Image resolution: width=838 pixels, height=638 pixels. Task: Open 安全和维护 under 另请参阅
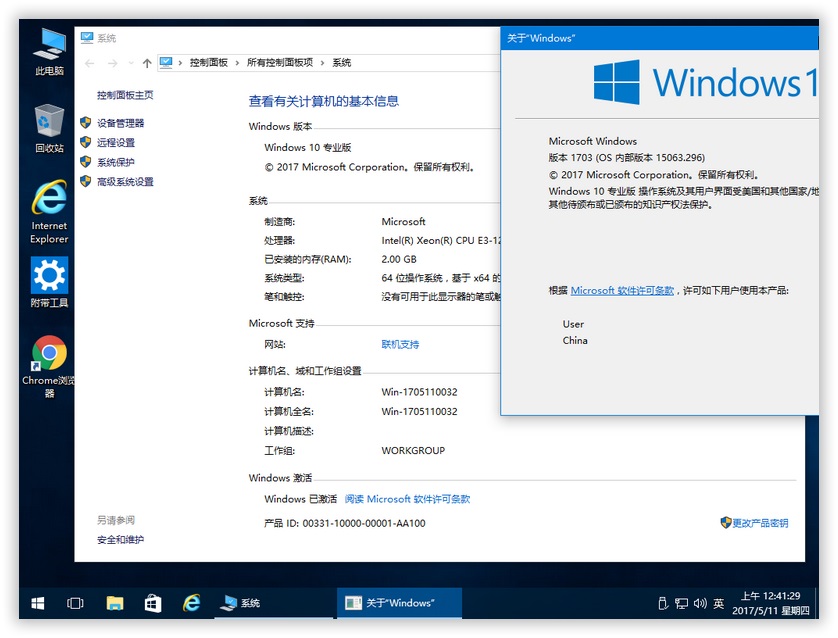point(120,540)
